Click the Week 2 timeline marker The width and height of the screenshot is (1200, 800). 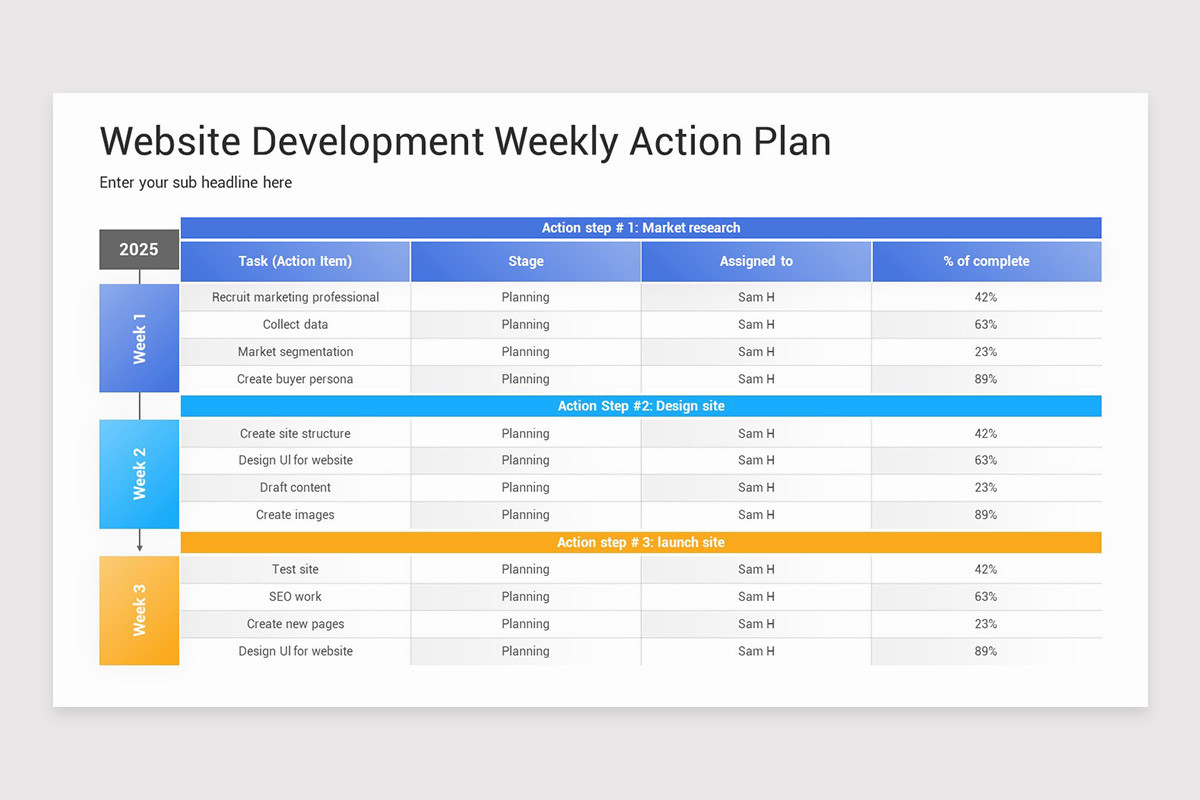(139, 474)
